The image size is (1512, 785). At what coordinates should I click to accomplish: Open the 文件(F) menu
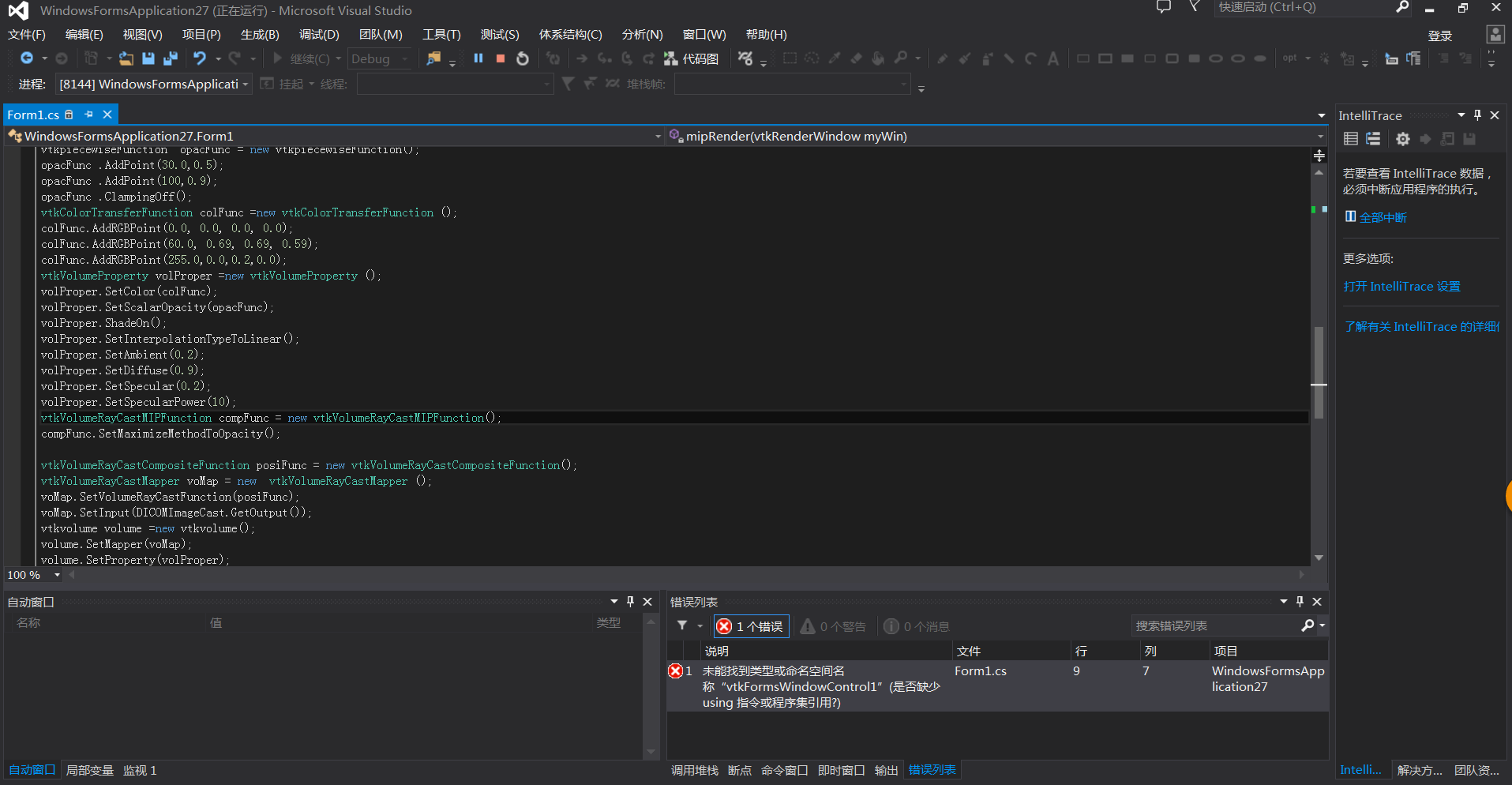pos(27,35)
